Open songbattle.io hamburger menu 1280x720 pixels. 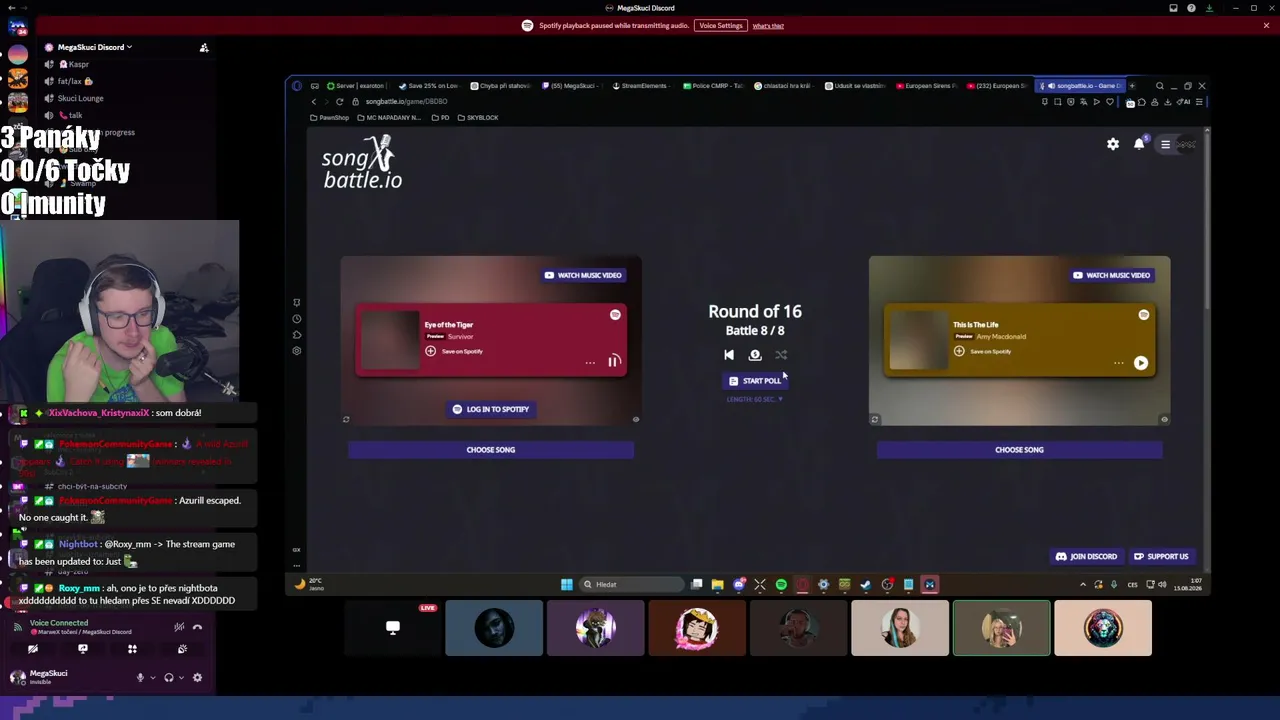coord(1165,144)
